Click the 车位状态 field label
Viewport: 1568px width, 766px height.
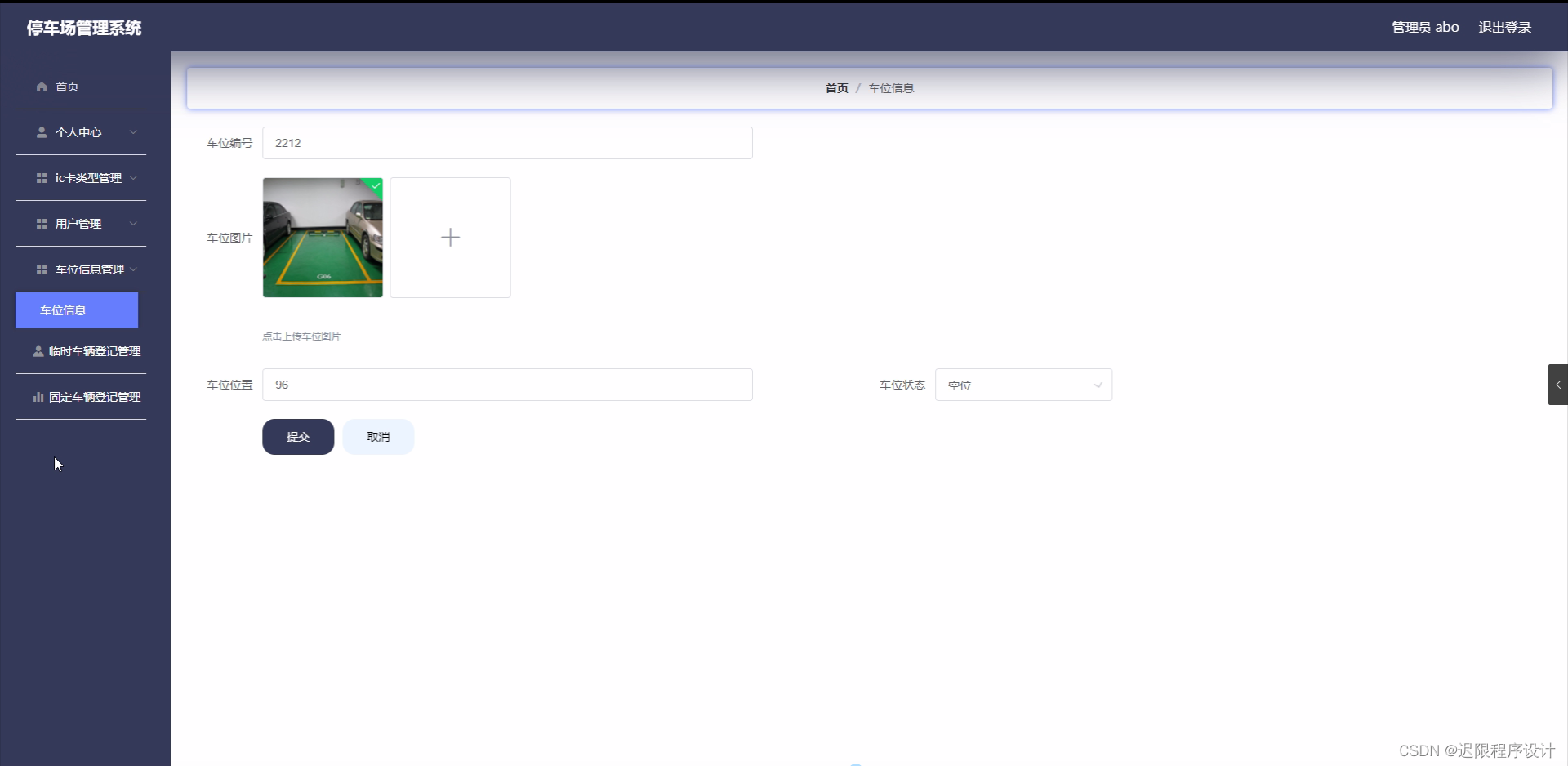tap(902, 385)
